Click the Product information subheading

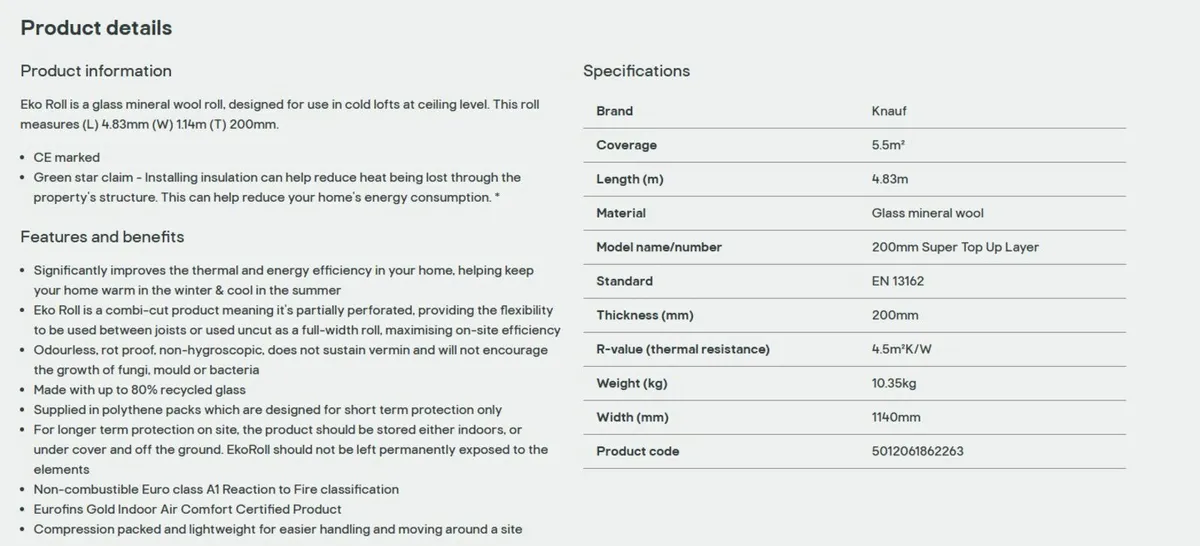pyautogui.click(x=96, y=71)
